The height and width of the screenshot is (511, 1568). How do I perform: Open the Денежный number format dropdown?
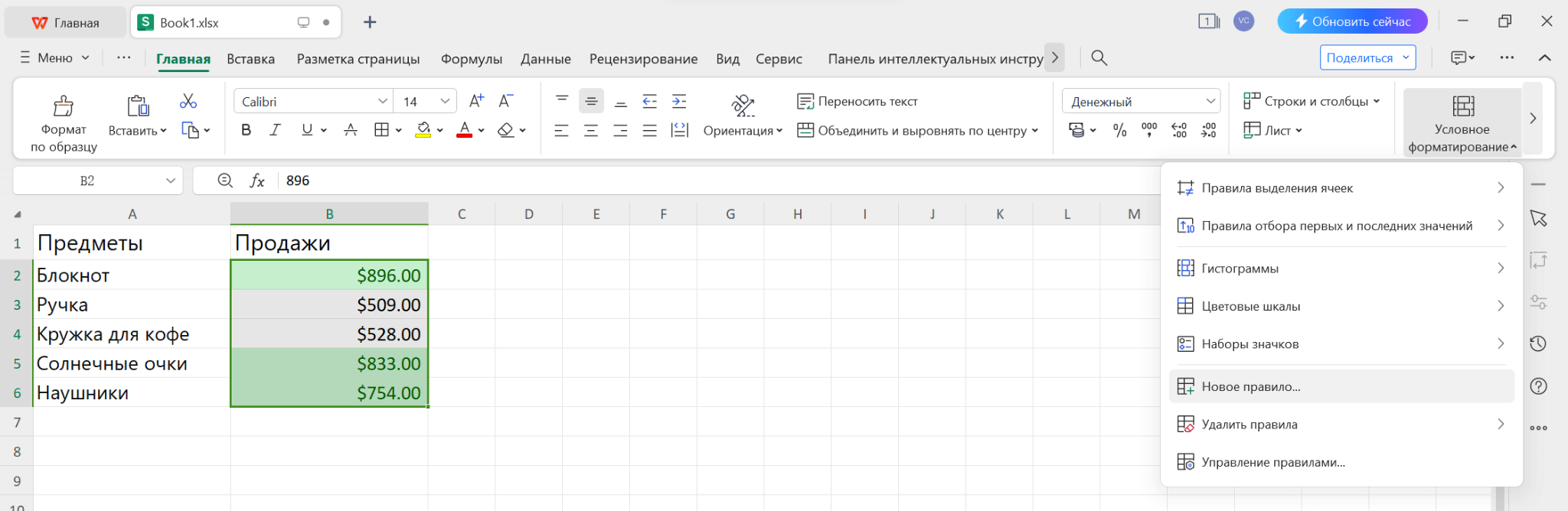pos(1210,102)
